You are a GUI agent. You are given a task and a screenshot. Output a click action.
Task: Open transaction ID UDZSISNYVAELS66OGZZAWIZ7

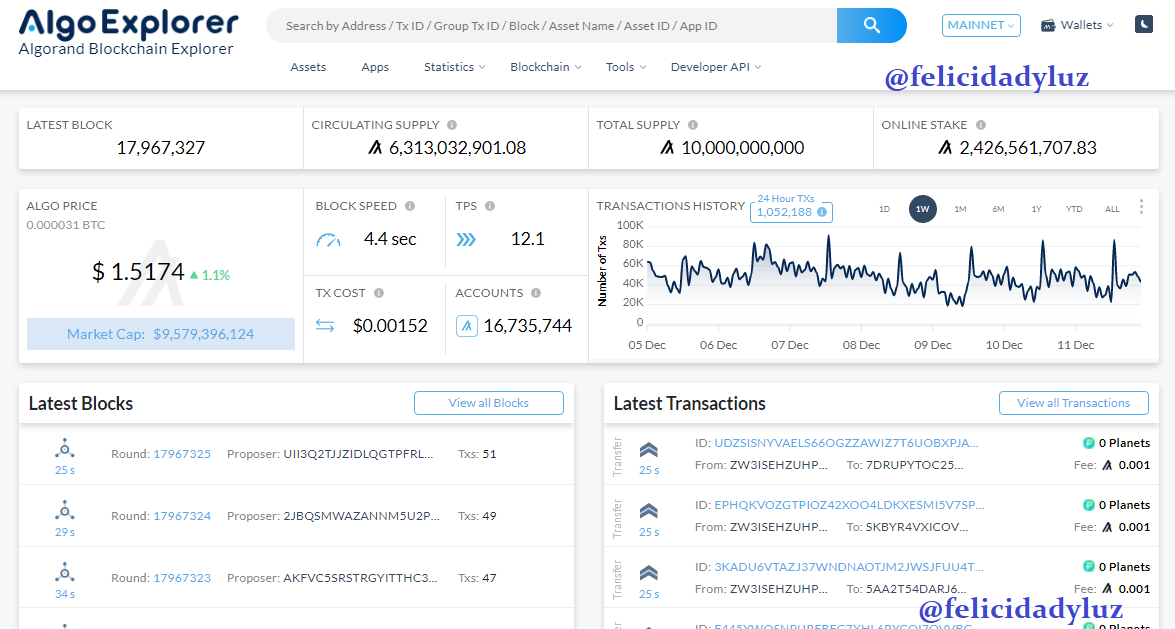point(846,443)
